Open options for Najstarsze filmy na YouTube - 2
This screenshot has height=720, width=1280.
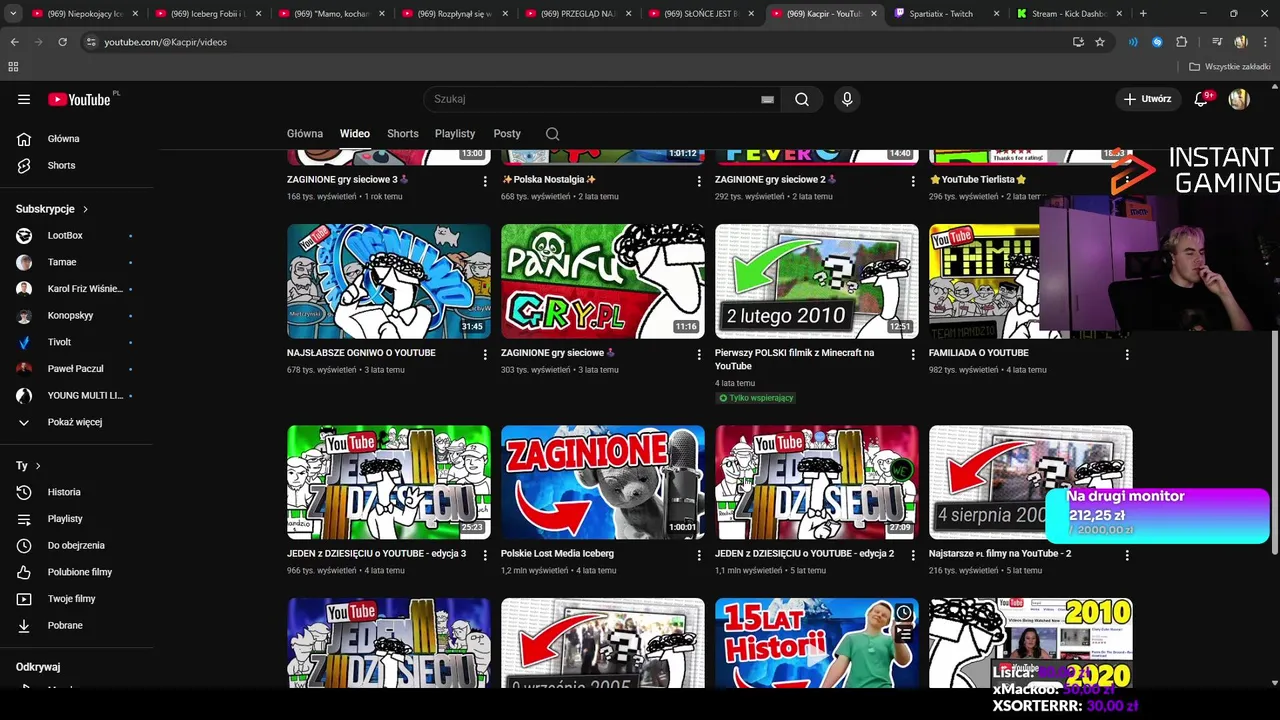tap(1127, 554)
